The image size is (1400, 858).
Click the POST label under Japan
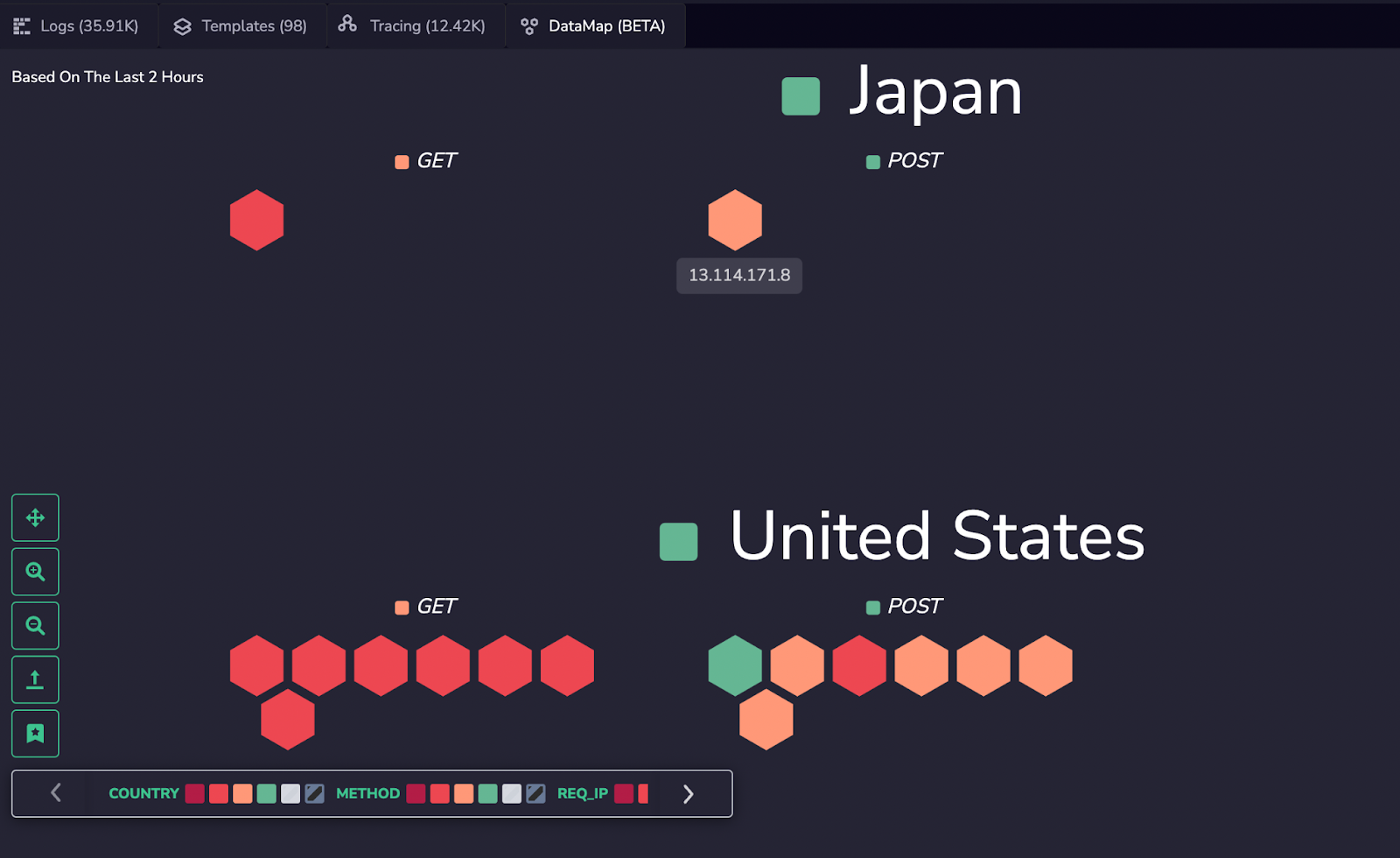[915, 161]
